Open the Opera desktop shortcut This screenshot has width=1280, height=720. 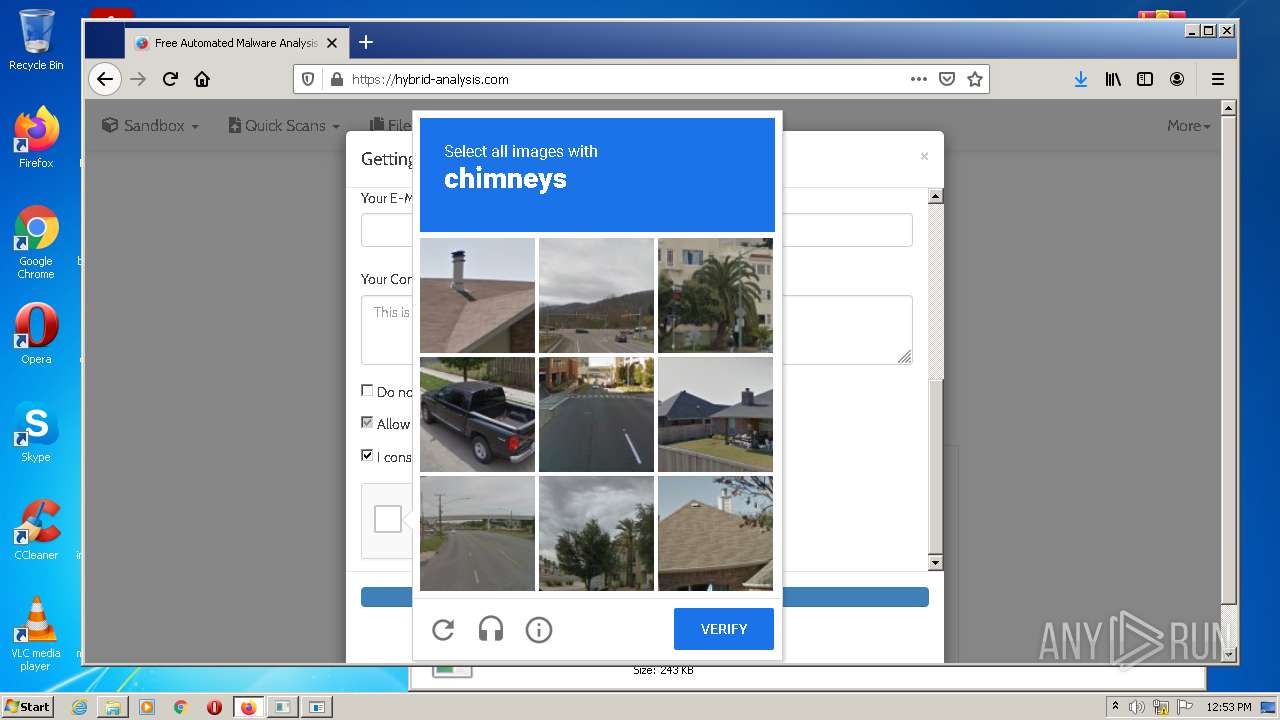pyautogui.click(x=36, y=333)
